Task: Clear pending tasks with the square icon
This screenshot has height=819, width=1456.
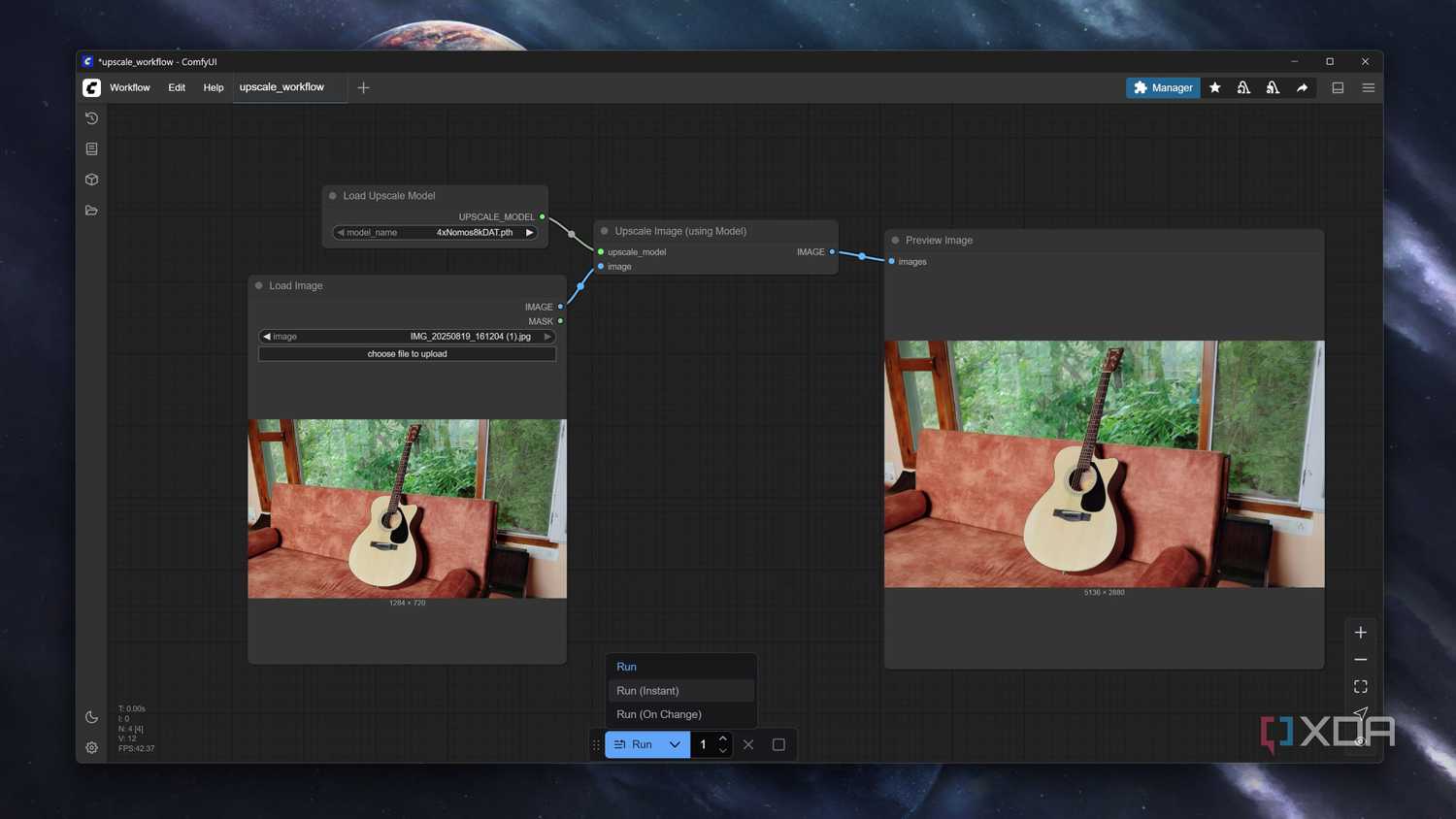Action: [778, 744]
